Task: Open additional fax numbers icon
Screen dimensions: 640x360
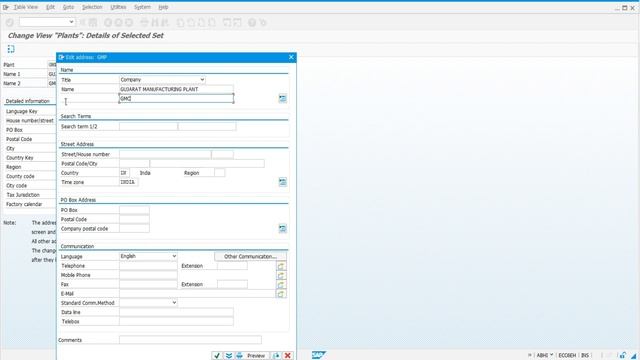Action: (x=281, y=284)
